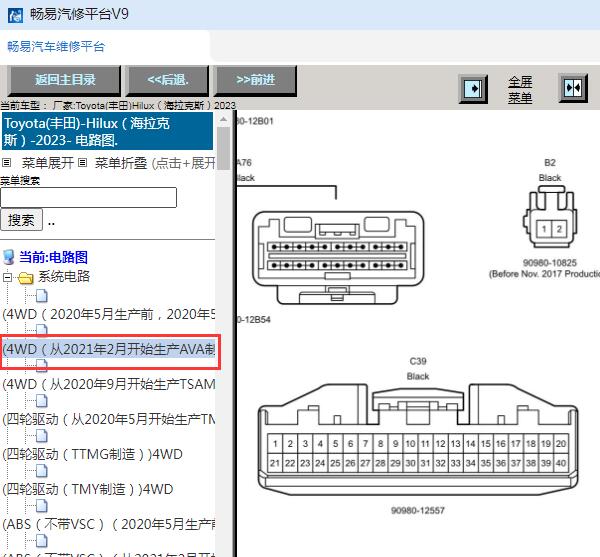Click document icon above 四轮驱动（TTMG制造）
This screenshot has height=557, width=600.
click(x=42, y=436)
